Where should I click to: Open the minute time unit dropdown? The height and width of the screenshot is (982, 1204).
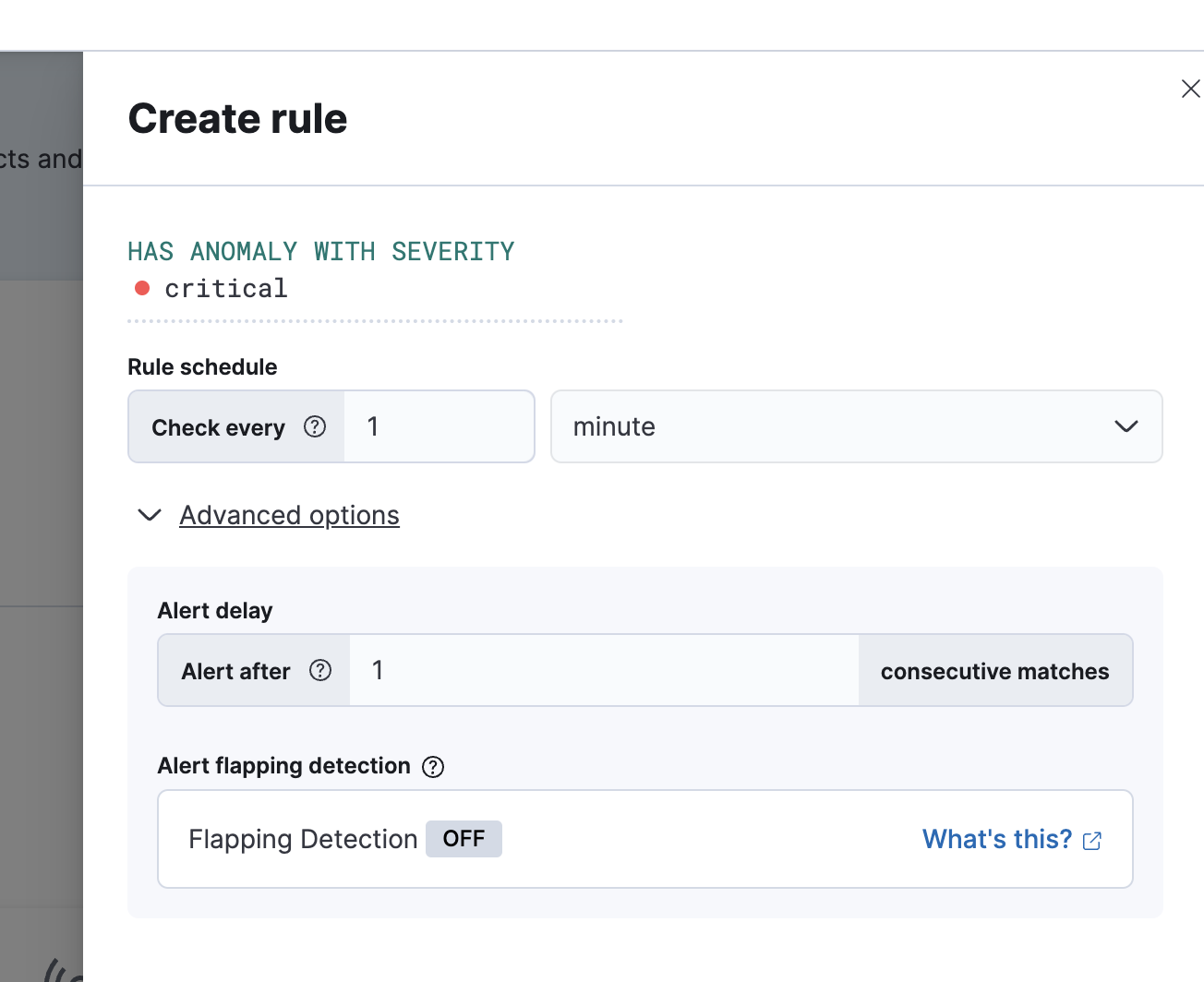856,426
